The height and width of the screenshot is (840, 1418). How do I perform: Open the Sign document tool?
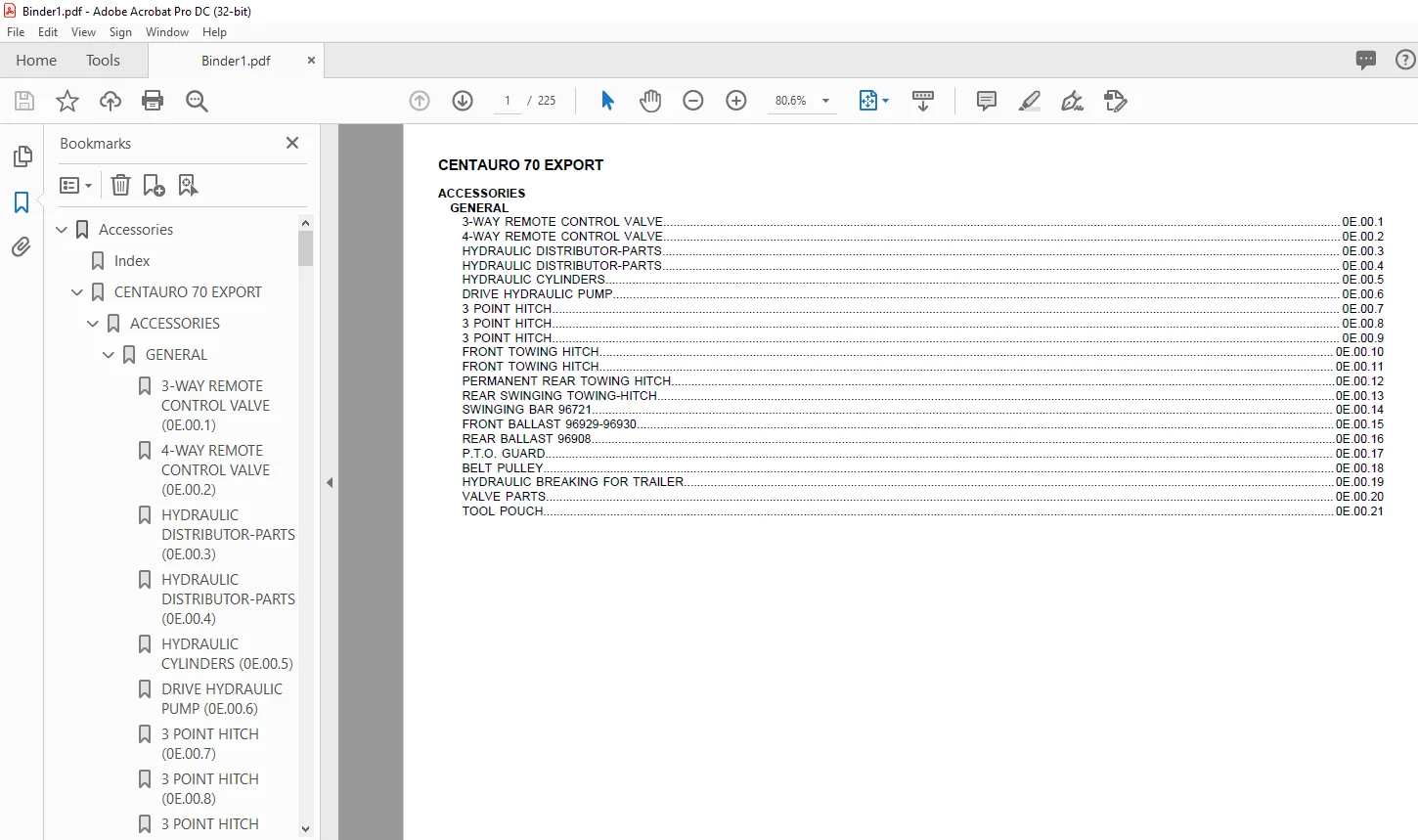tap(1073, 101)
